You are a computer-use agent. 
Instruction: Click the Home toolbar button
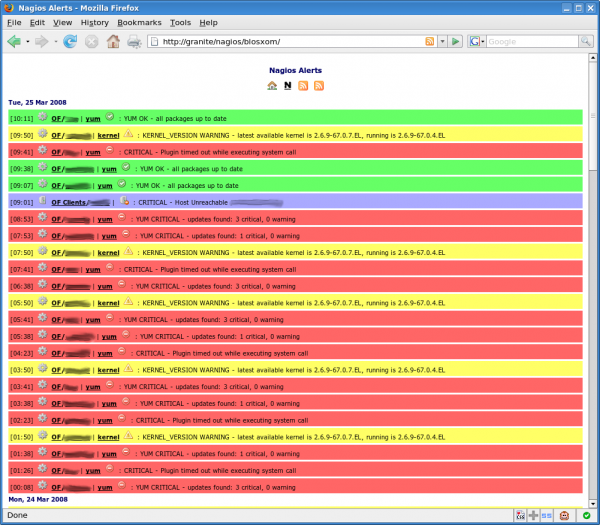(113, 42)
